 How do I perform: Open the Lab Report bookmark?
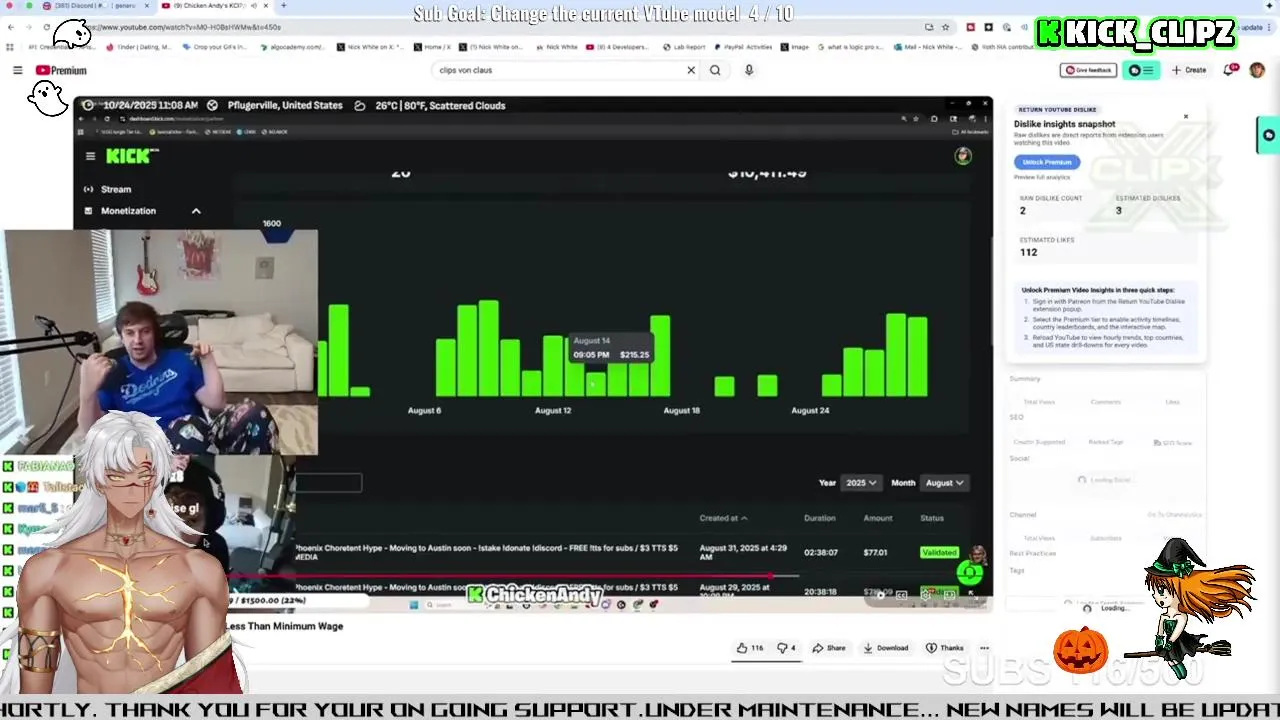click(x=684, y=47)
